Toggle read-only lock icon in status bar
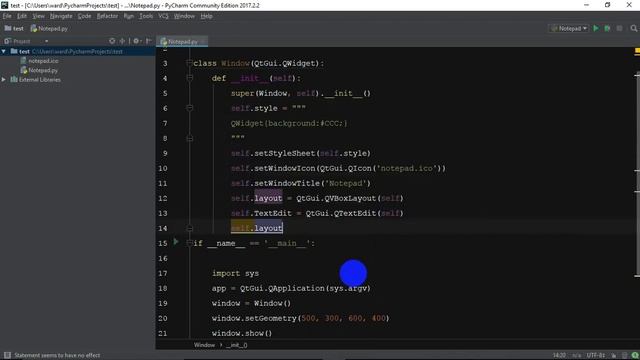The width and height of the screenshot is (640, 360). pyautogui.click(x=613, y=356)
